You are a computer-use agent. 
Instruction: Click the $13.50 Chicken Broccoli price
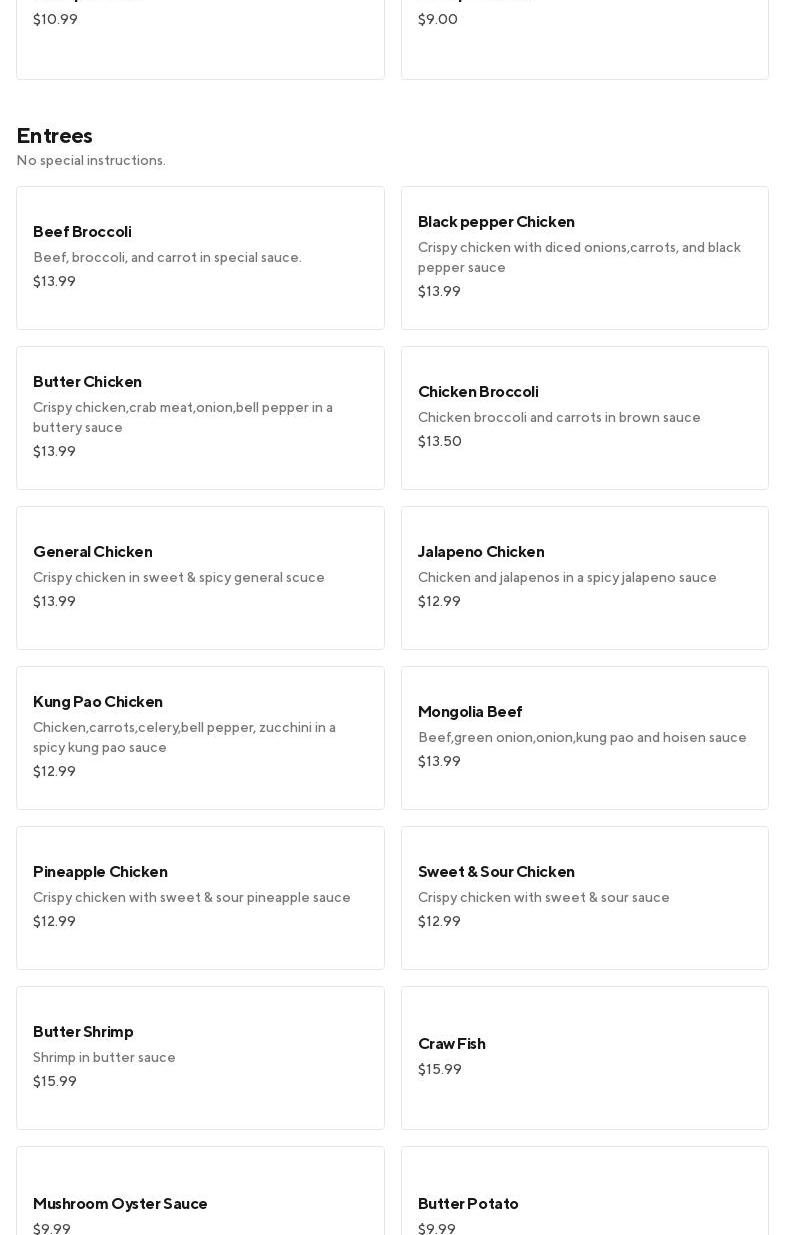[x=440, y=442]
